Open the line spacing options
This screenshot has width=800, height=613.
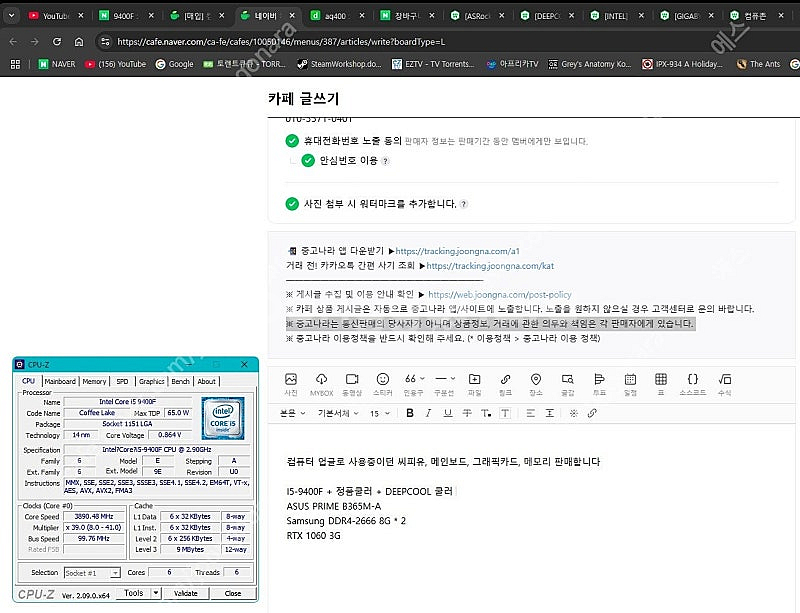point(549,413)
